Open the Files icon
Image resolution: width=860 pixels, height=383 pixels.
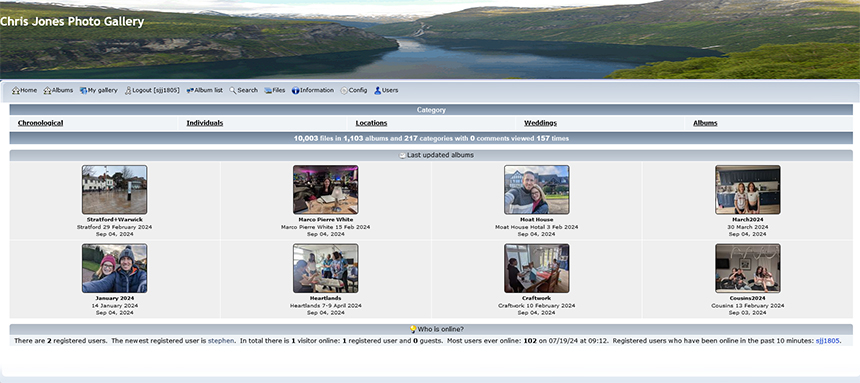(268, 91)
